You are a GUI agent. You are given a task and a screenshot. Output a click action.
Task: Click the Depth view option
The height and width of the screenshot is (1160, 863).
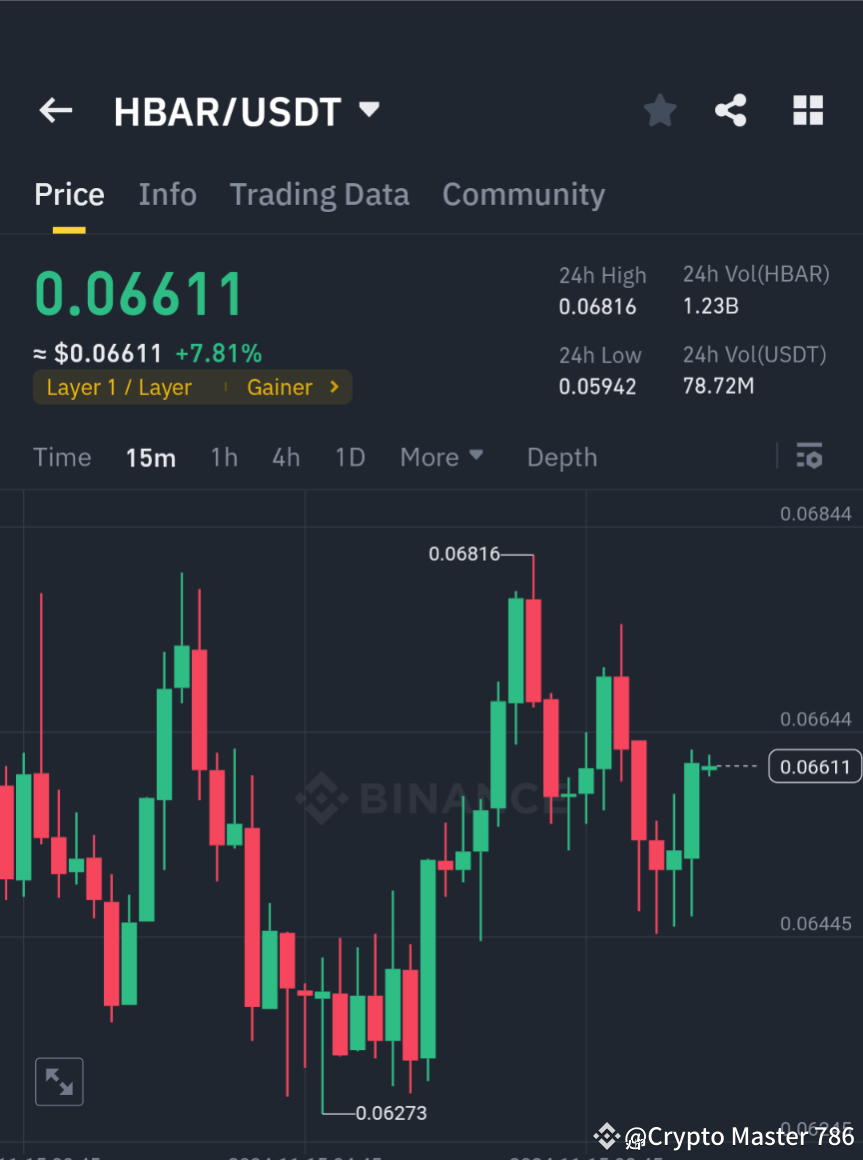tap(561, 457)
